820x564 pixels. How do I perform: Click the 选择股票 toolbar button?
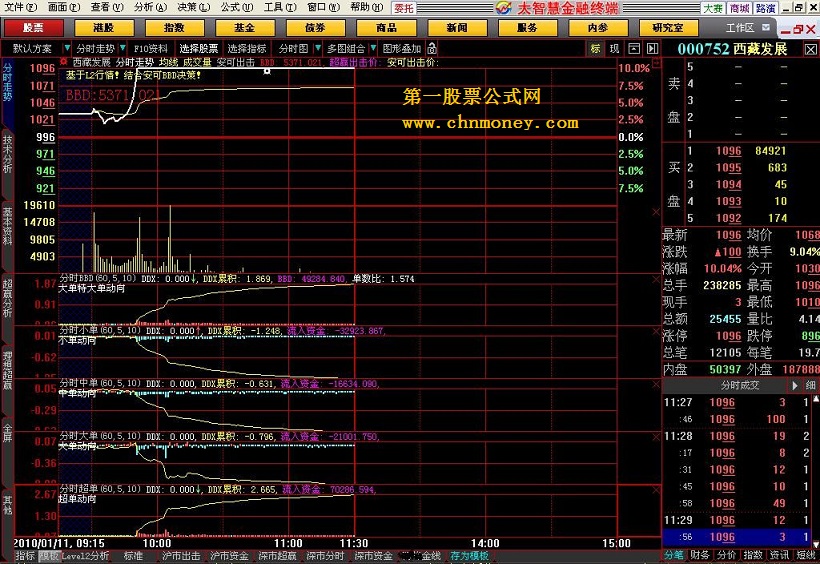click(x=199, y=49)
